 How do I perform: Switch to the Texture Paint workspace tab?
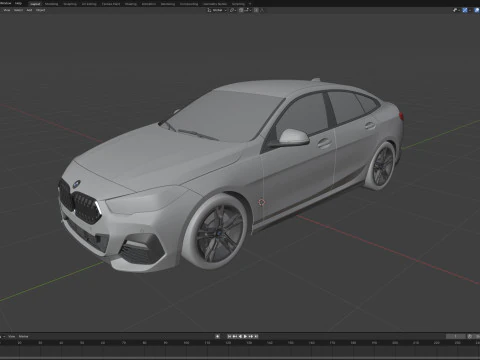click(111, 4)
